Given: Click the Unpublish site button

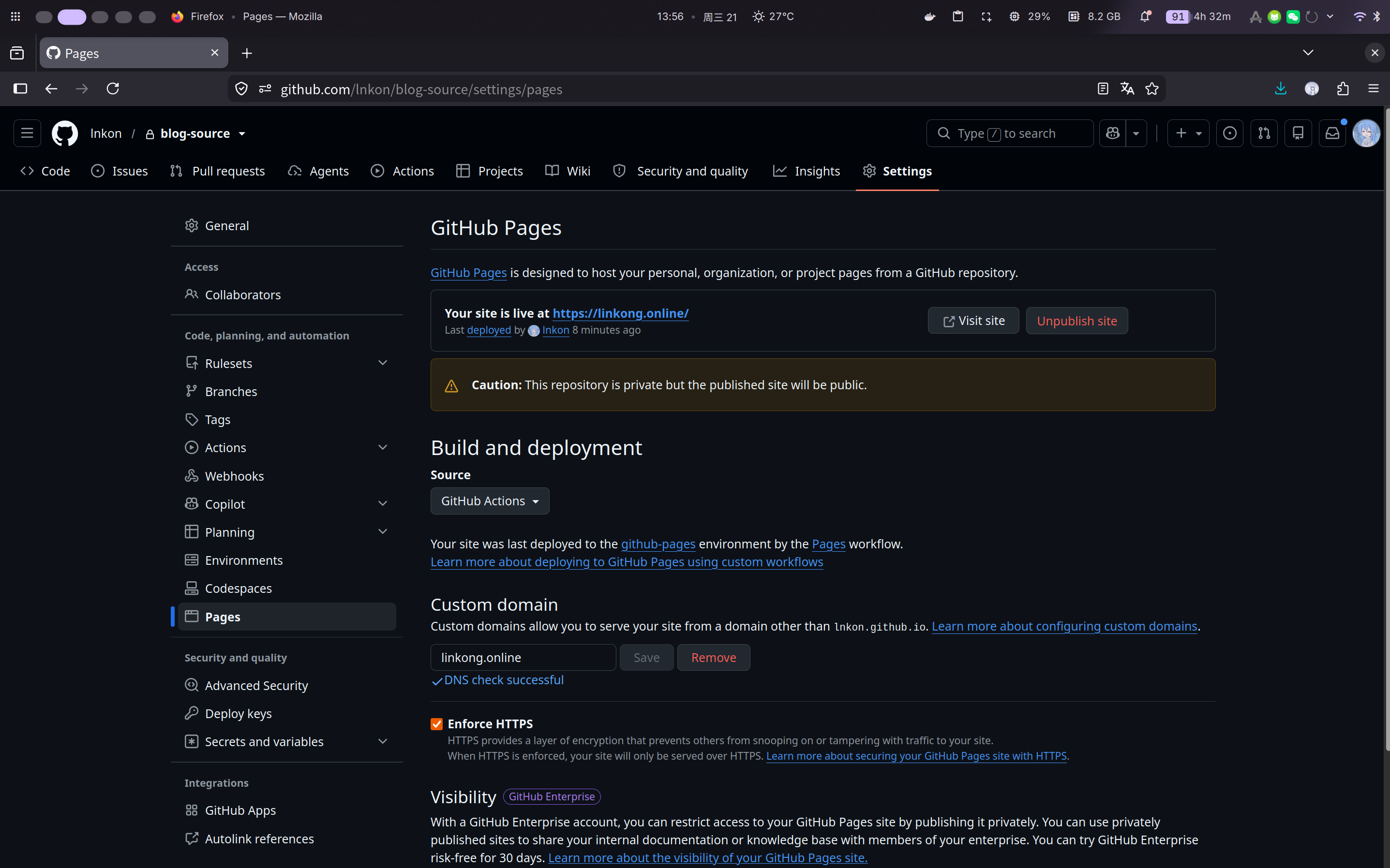Looking at the screenshot, I should (x=1076, y=320).
